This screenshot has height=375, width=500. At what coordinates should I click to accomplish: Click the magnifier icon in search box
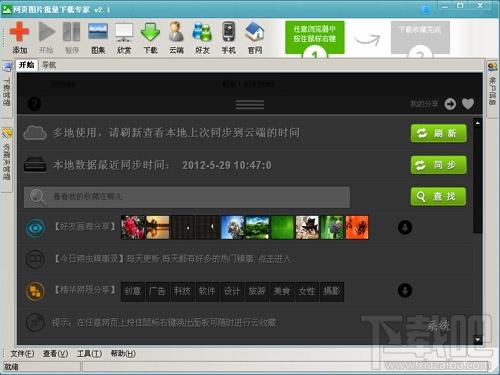click(x=37, y=197)
